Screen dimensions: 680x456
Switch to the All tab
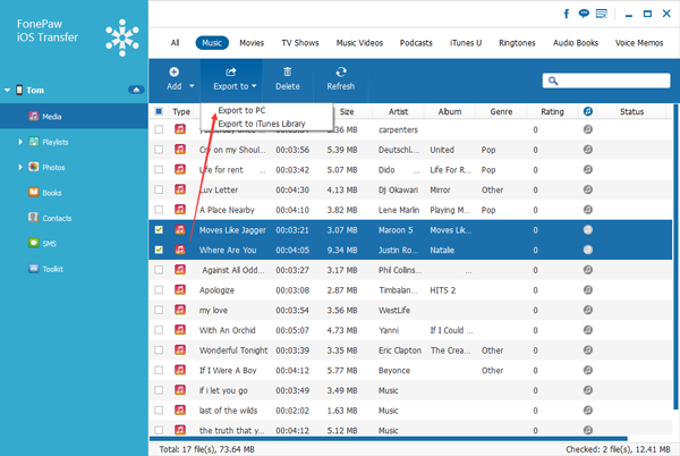[175, 43]
